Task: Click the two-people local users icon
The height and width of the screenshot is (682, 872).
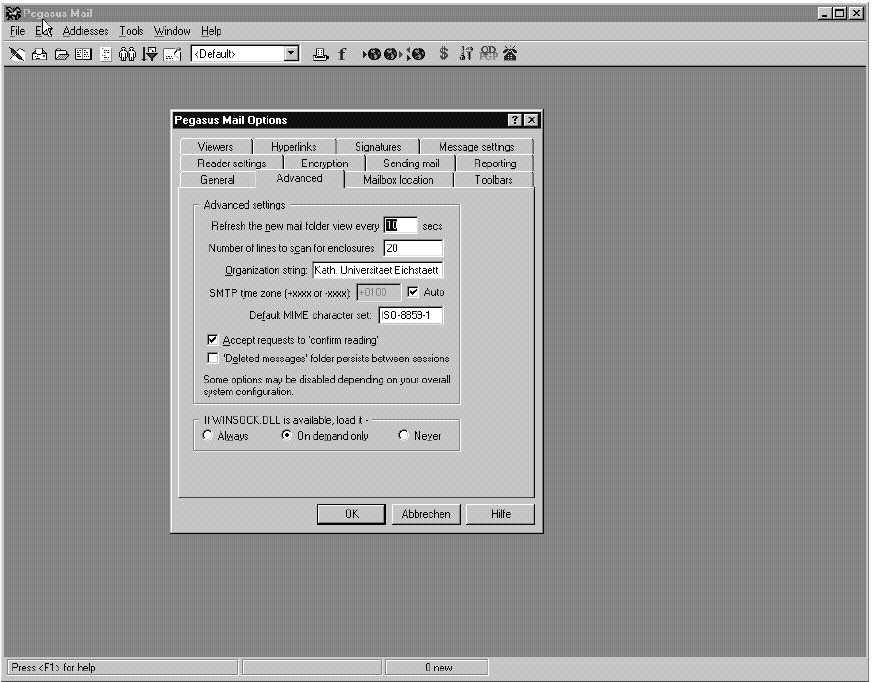Action: coord(127,54)
